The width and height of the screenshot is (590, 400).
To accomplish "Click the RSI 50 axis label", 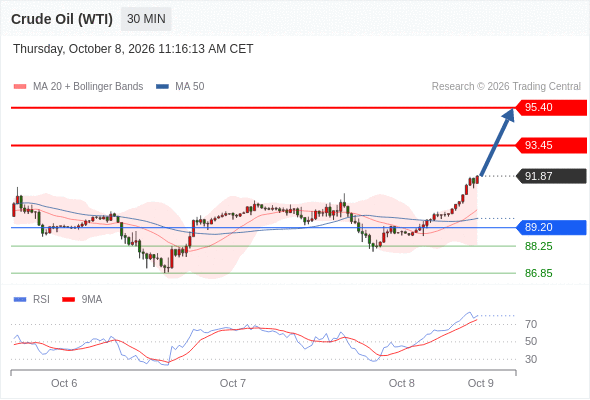I will click(x=531, y=342).
